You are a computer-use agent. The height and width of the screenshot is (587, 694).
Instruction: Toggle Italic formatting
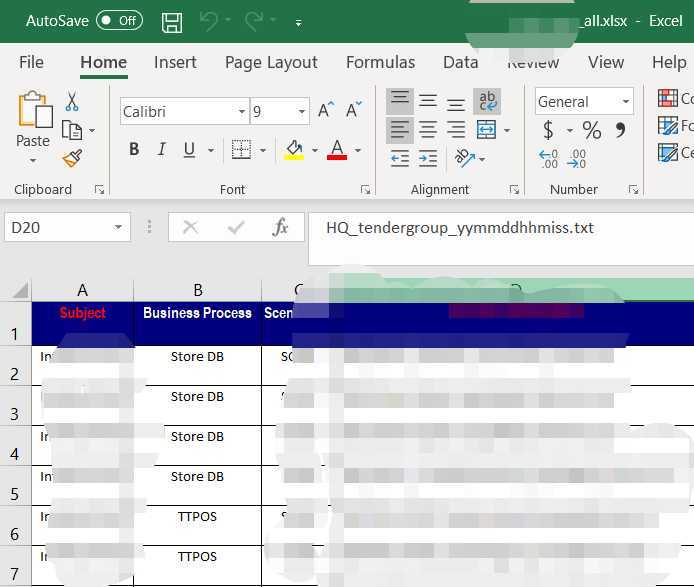pos(162,149)
